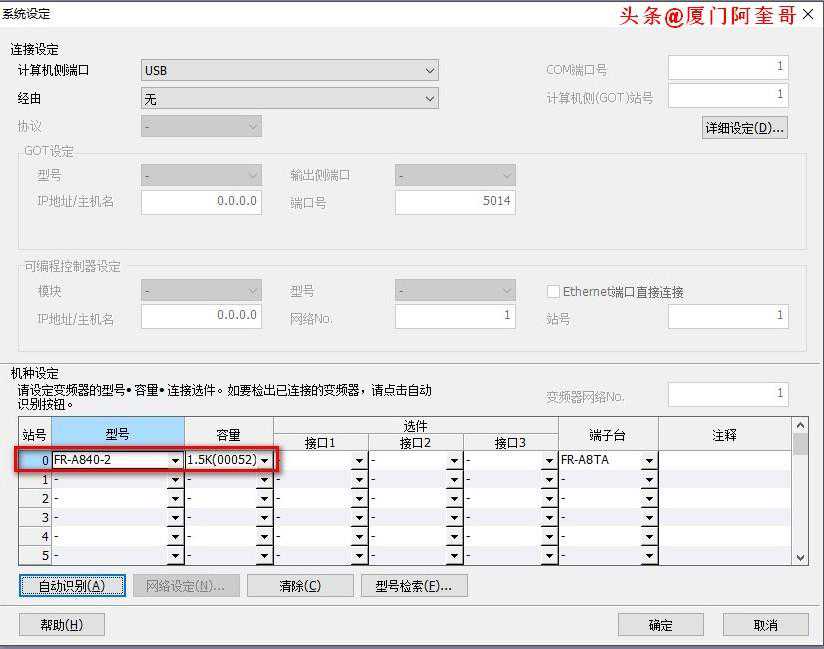Select the 型号 column header
This screenshot has width=824, height=649.
point(117,434)
